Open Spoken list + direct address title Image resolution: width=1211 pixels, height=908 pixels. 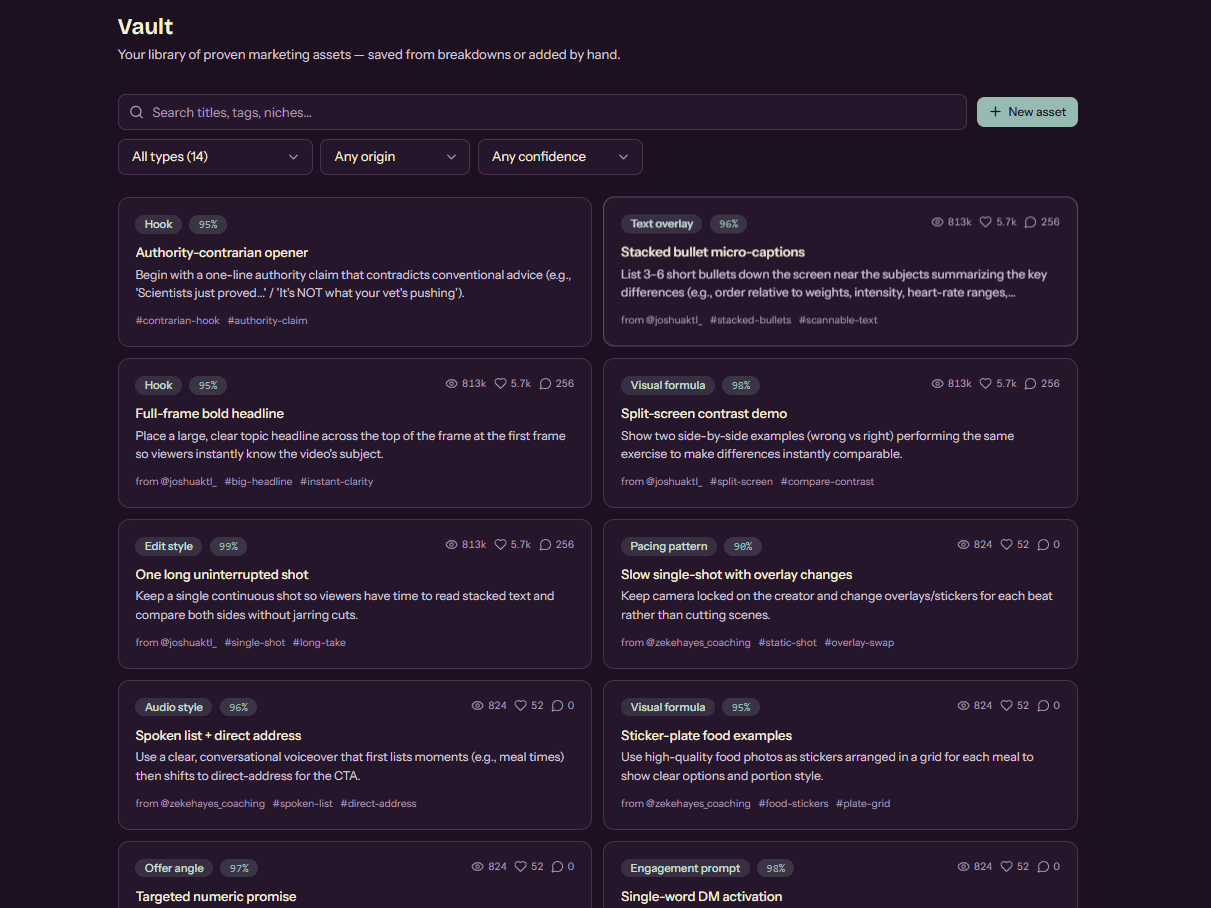[218, 735]
